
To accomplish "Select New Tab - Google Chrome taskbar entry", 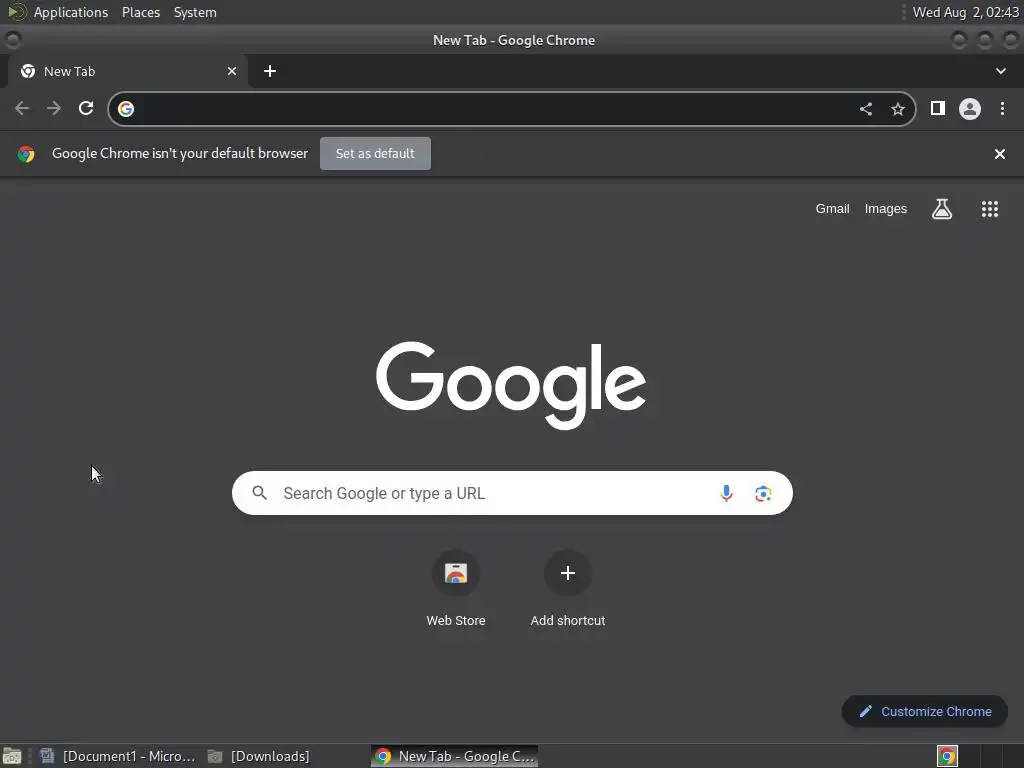I will pyautogui.click(x=455, y=756).
